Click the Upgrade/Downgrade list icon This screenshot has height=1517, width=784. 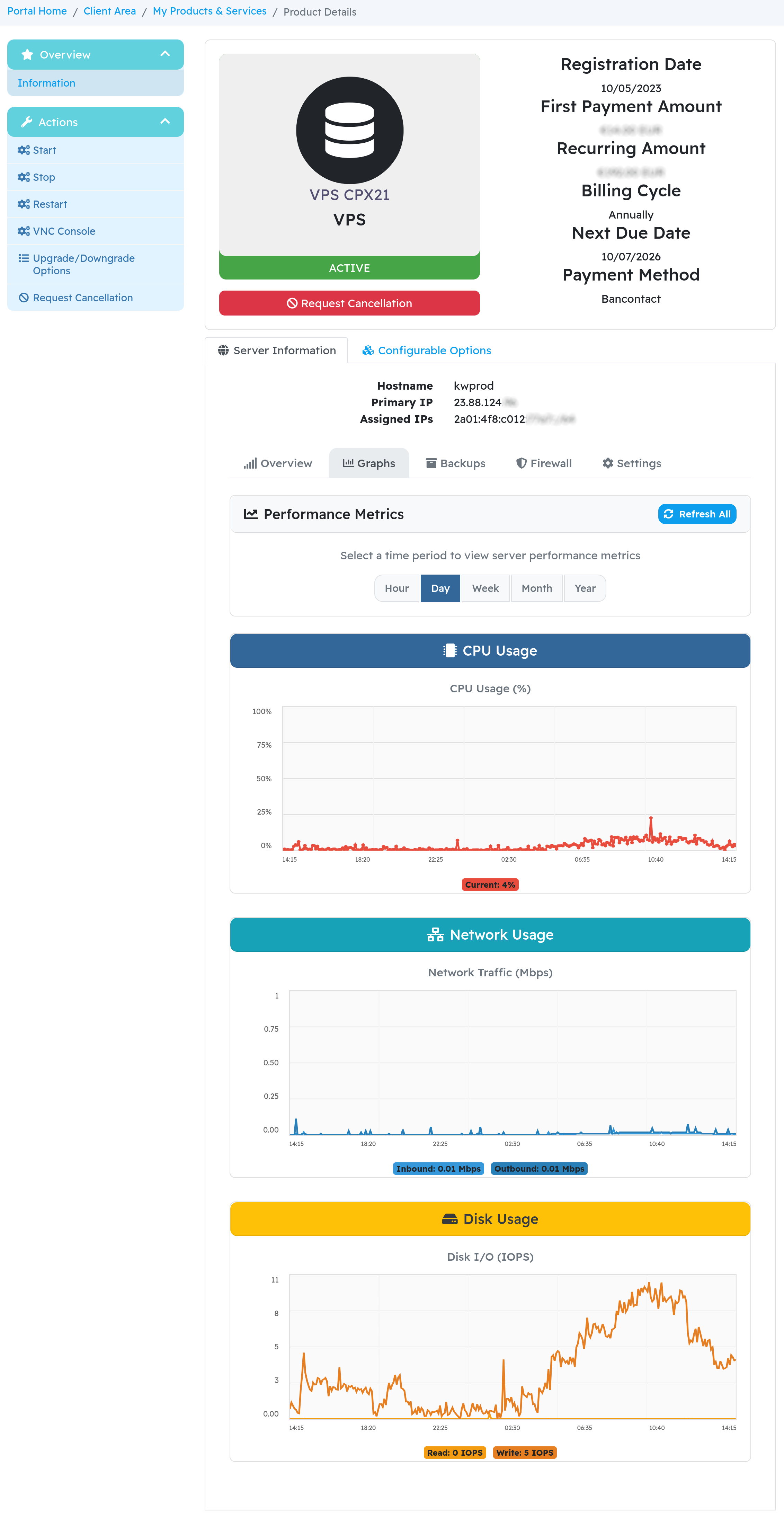point(24,258)
